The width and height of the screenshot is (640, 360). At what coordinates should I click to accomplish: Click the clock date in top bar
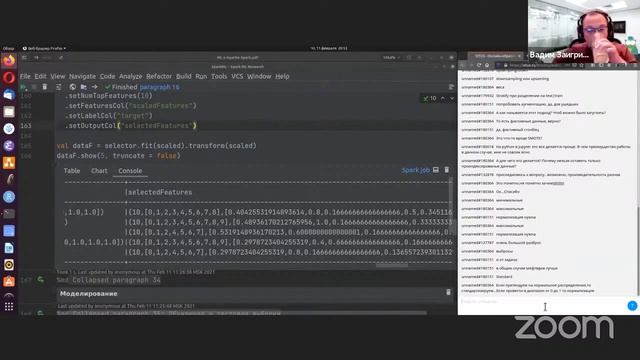329,48
